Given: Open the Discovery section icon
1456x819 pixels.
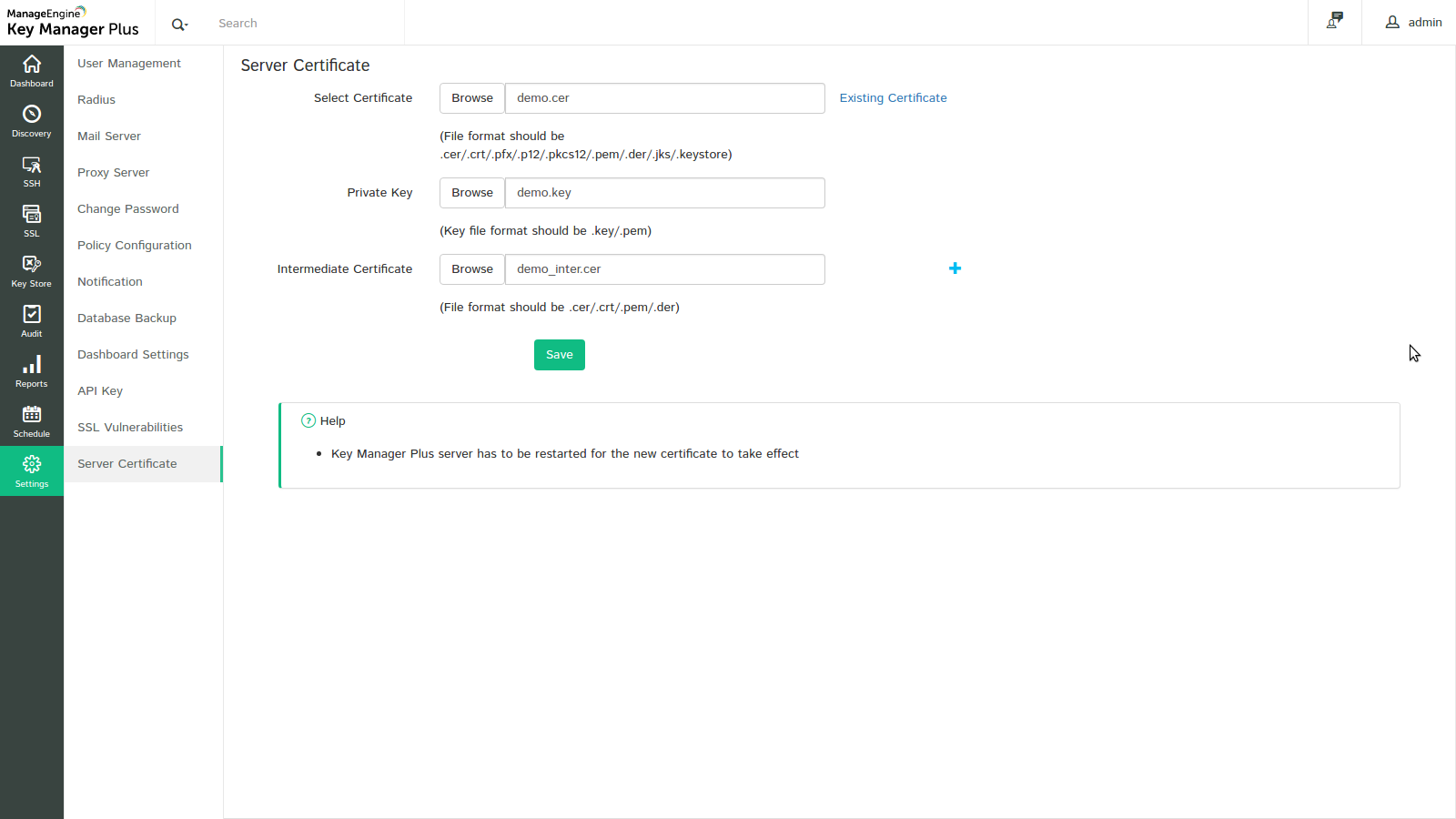Looking at the screenshot, I should [32, 114].
